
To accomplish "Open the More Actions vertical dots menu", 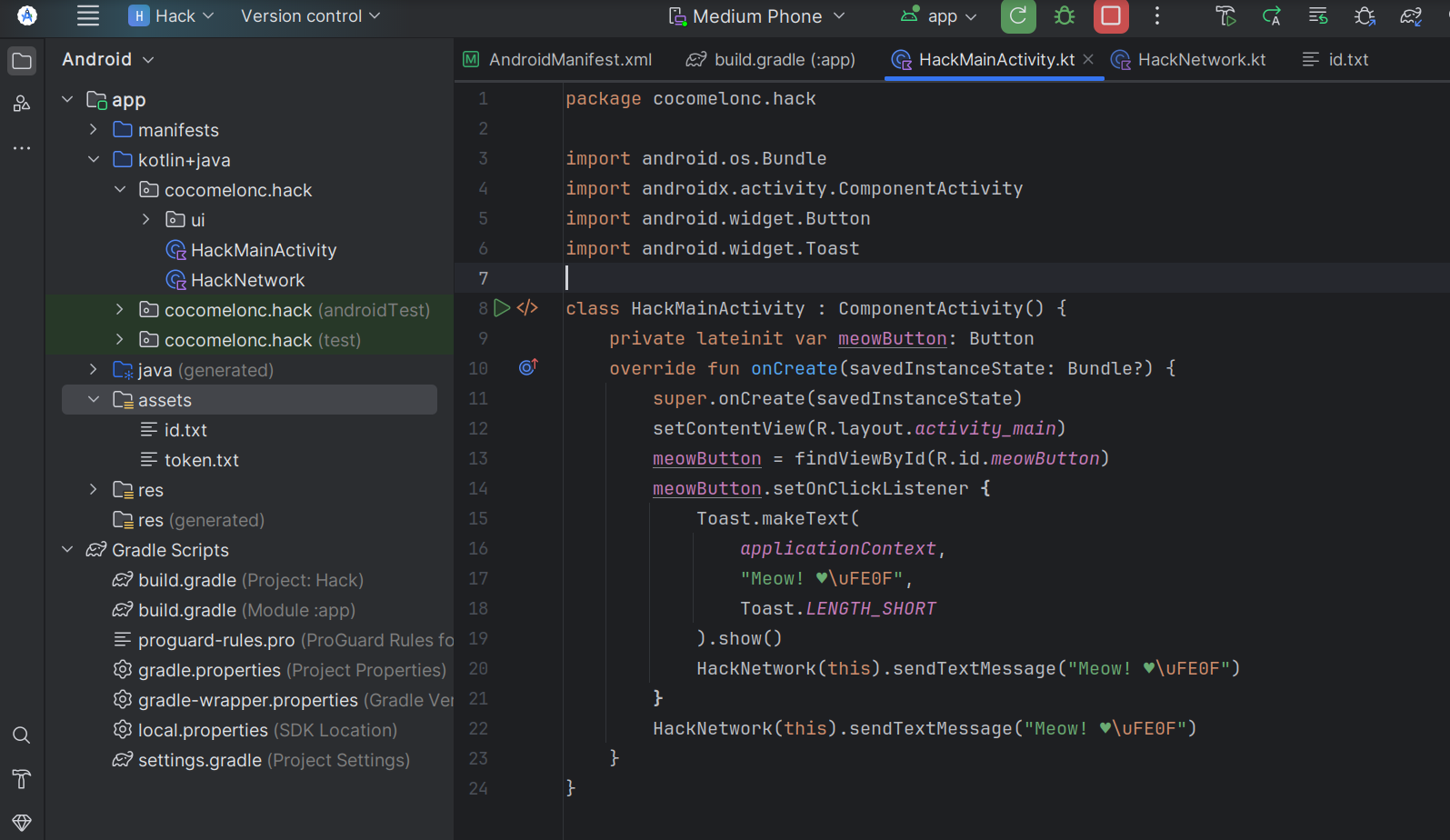I will 1157,15.
